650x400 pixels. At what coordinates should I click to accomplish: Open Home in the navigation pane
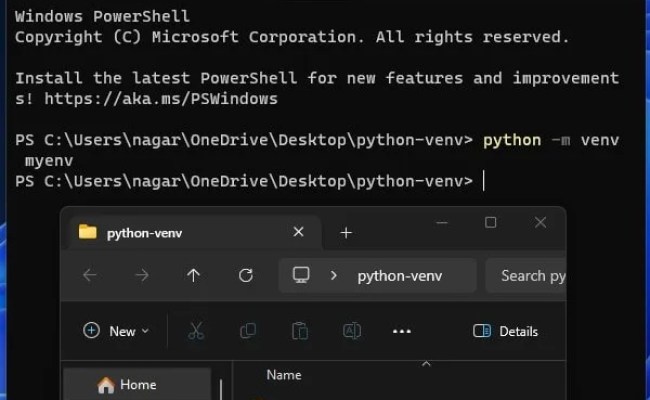coord(137,385)
